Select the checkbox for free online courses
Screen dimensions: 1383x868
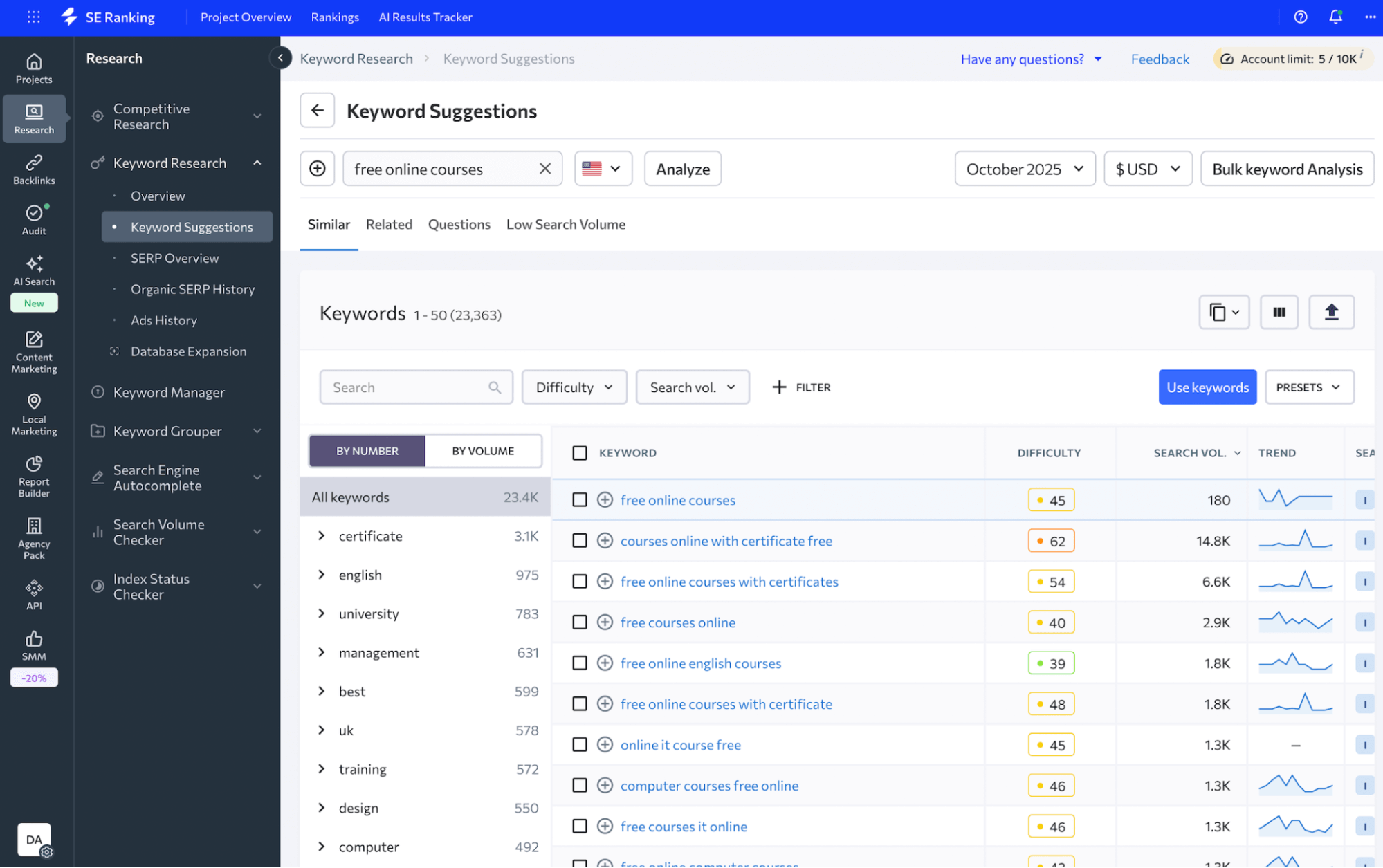580,499
